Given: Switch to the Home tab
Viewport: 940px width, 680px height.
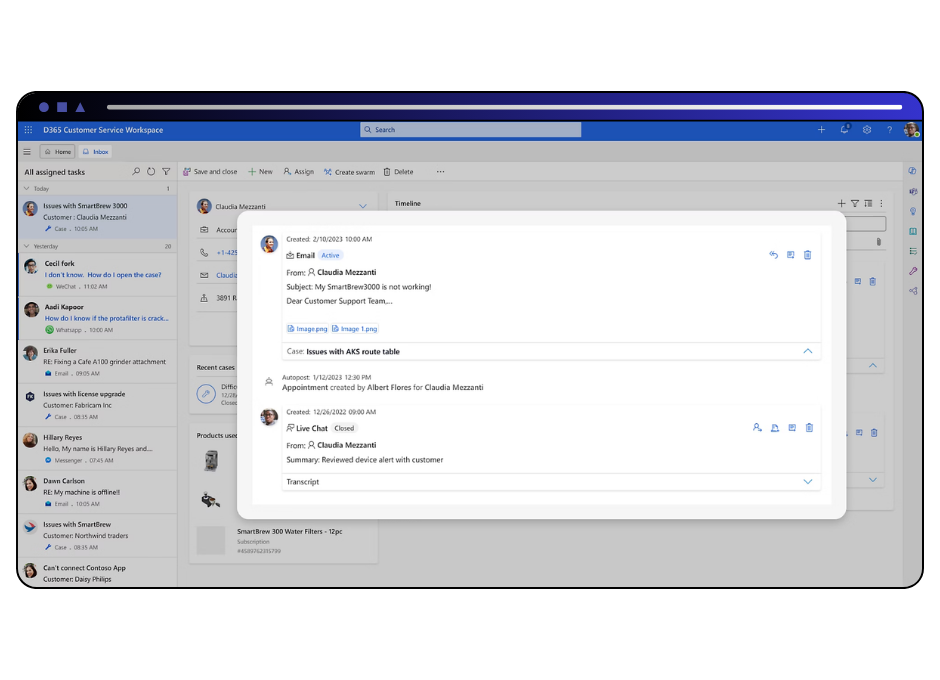Looking at the screenshot, I should 57,152.
